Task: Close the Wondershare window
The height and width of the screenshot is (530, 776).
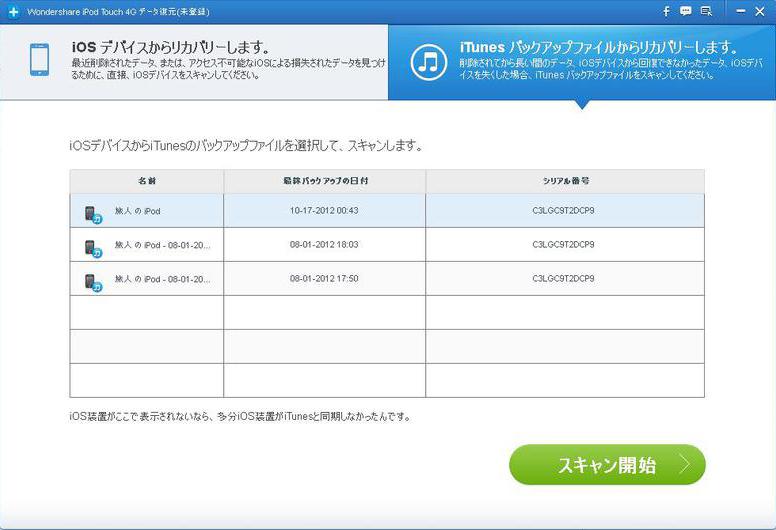Action: click(760, 11)
